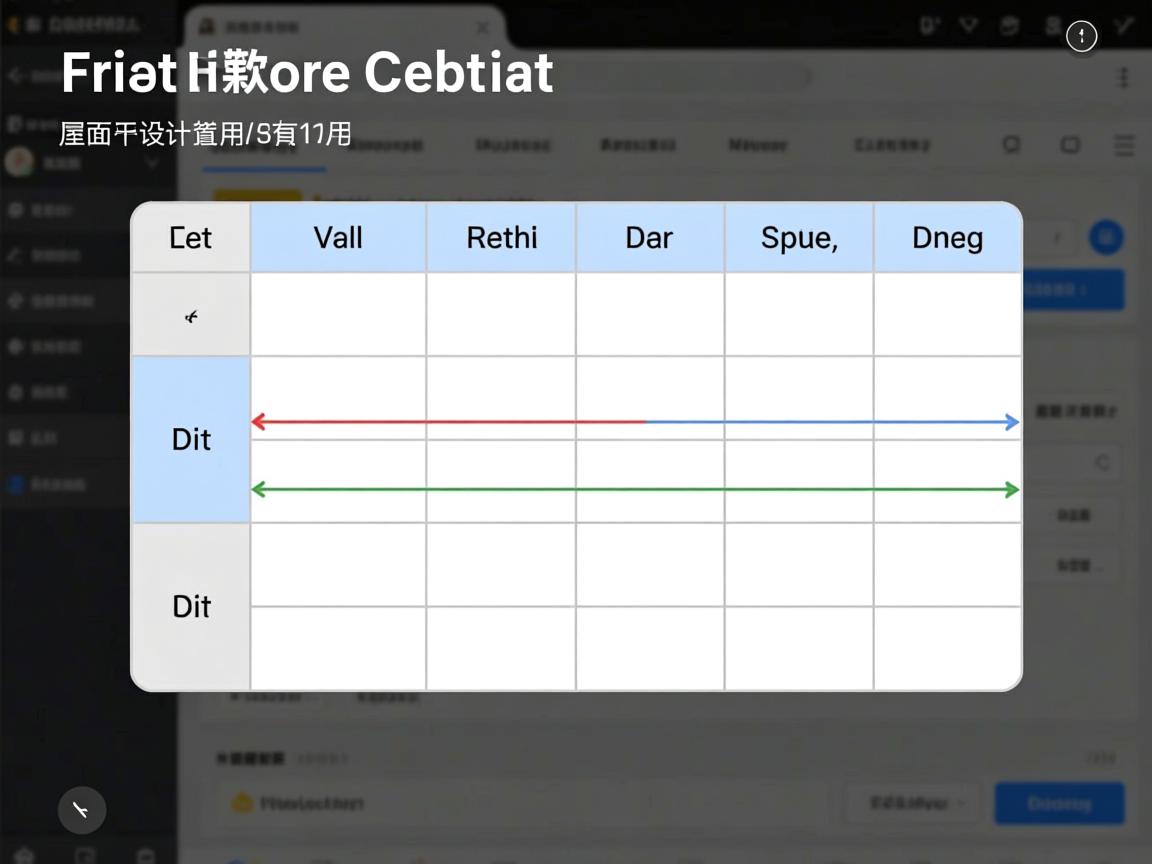This screenshot has height=864, width=1152.
Task: Click the symbol cell below Cet header
Action: click(191, 316)
